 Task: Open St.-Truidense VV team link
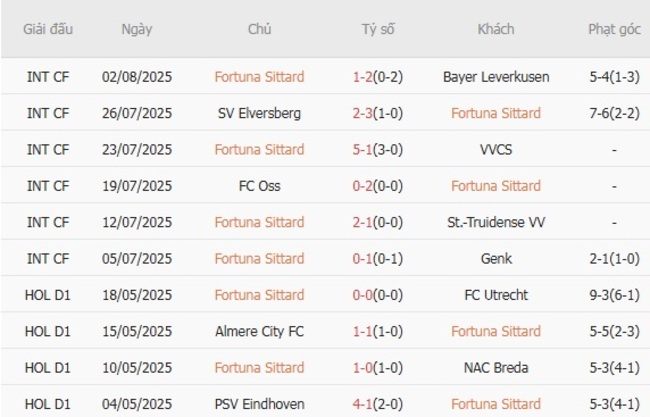pos(495,222)
